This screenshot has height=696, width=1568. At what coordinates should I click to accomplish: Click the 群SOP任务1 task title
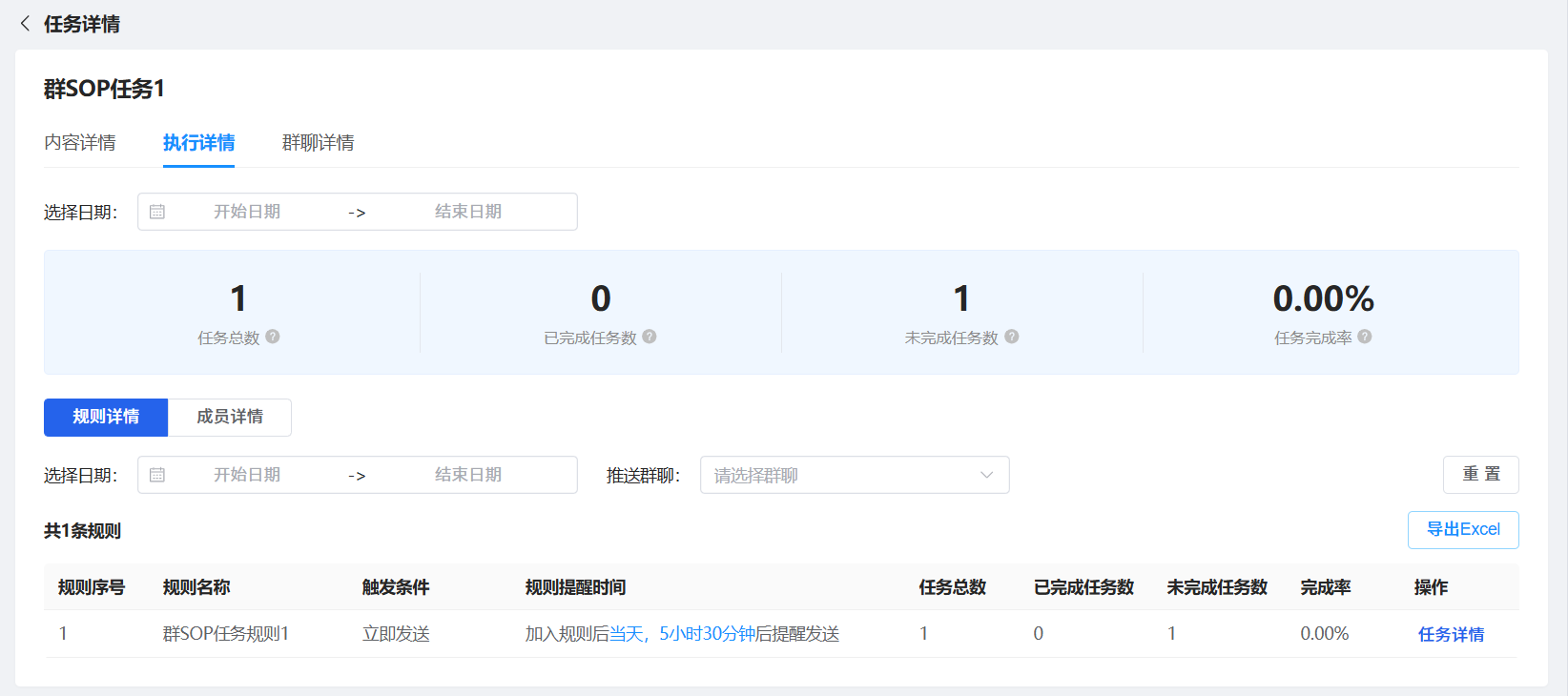104,89
